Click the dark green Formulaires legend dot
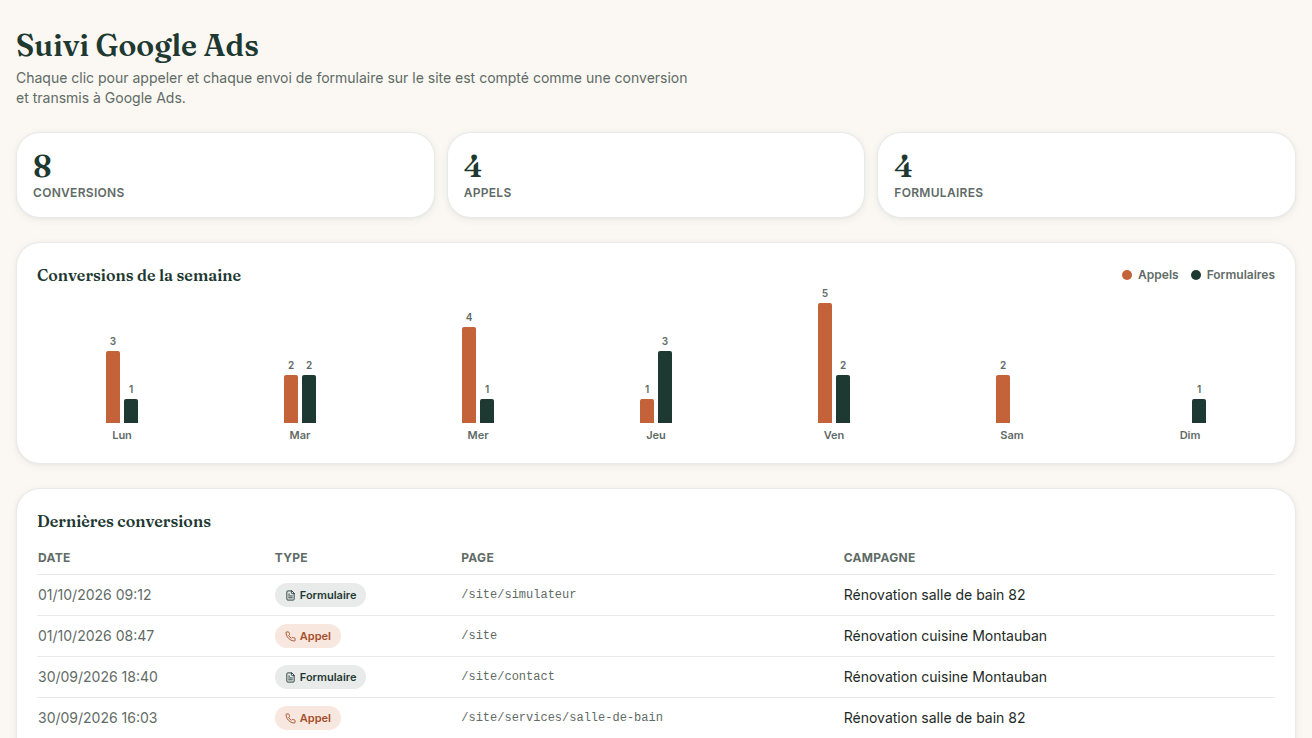 point(1196,275)
